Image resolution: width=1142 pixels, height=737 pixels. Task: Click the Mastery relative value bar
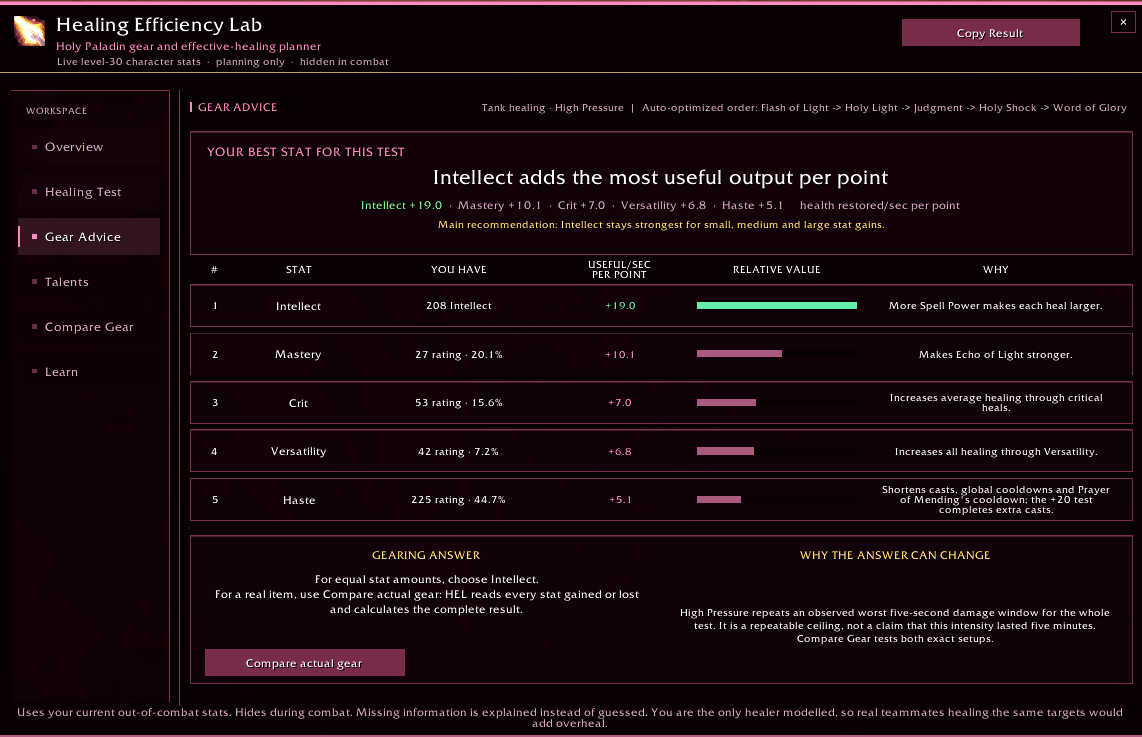point(776,354)
